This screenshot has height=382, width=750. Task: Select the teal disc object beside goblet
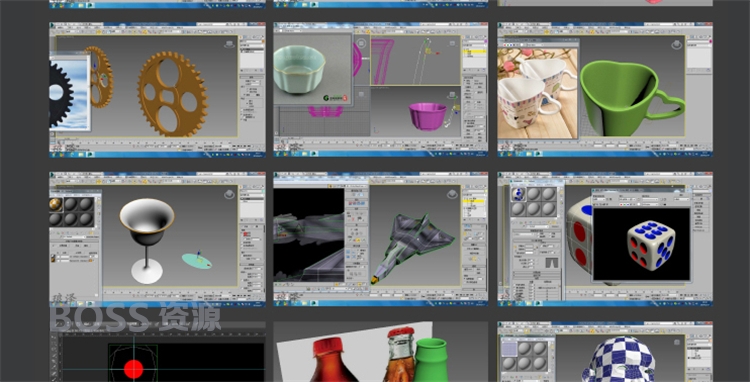[197, 261]
